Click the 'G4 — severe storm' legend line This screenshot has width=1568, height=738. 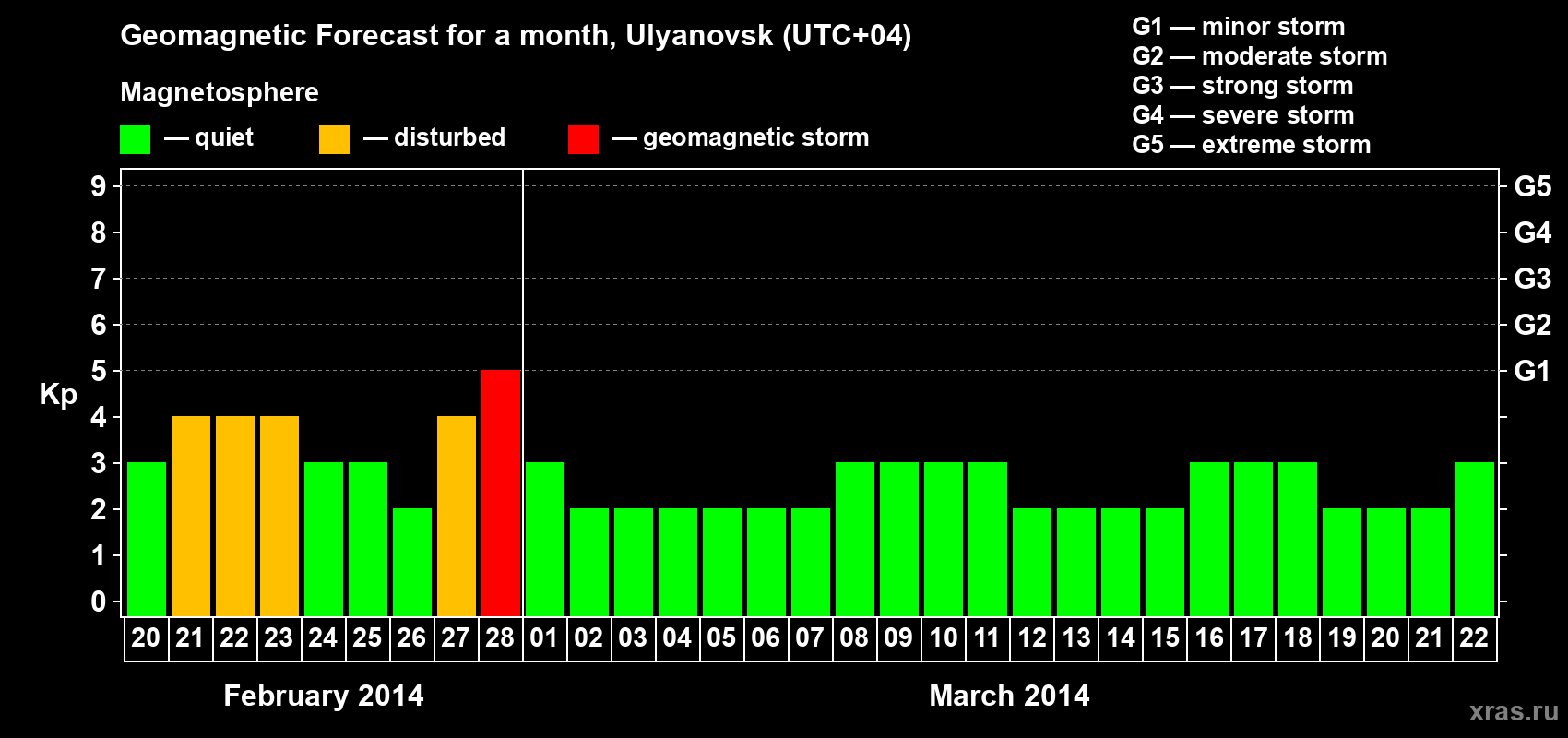tap(1243, 115)
